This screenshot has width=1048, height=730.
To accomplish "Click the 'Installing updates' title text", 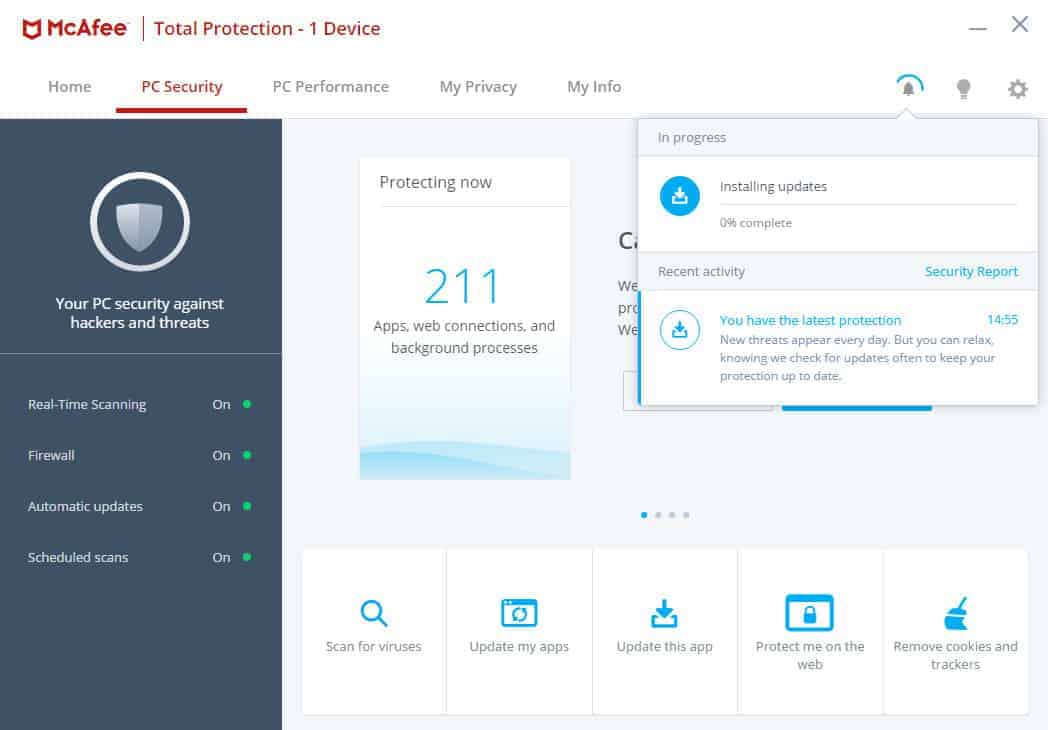I will click(773, 187).
